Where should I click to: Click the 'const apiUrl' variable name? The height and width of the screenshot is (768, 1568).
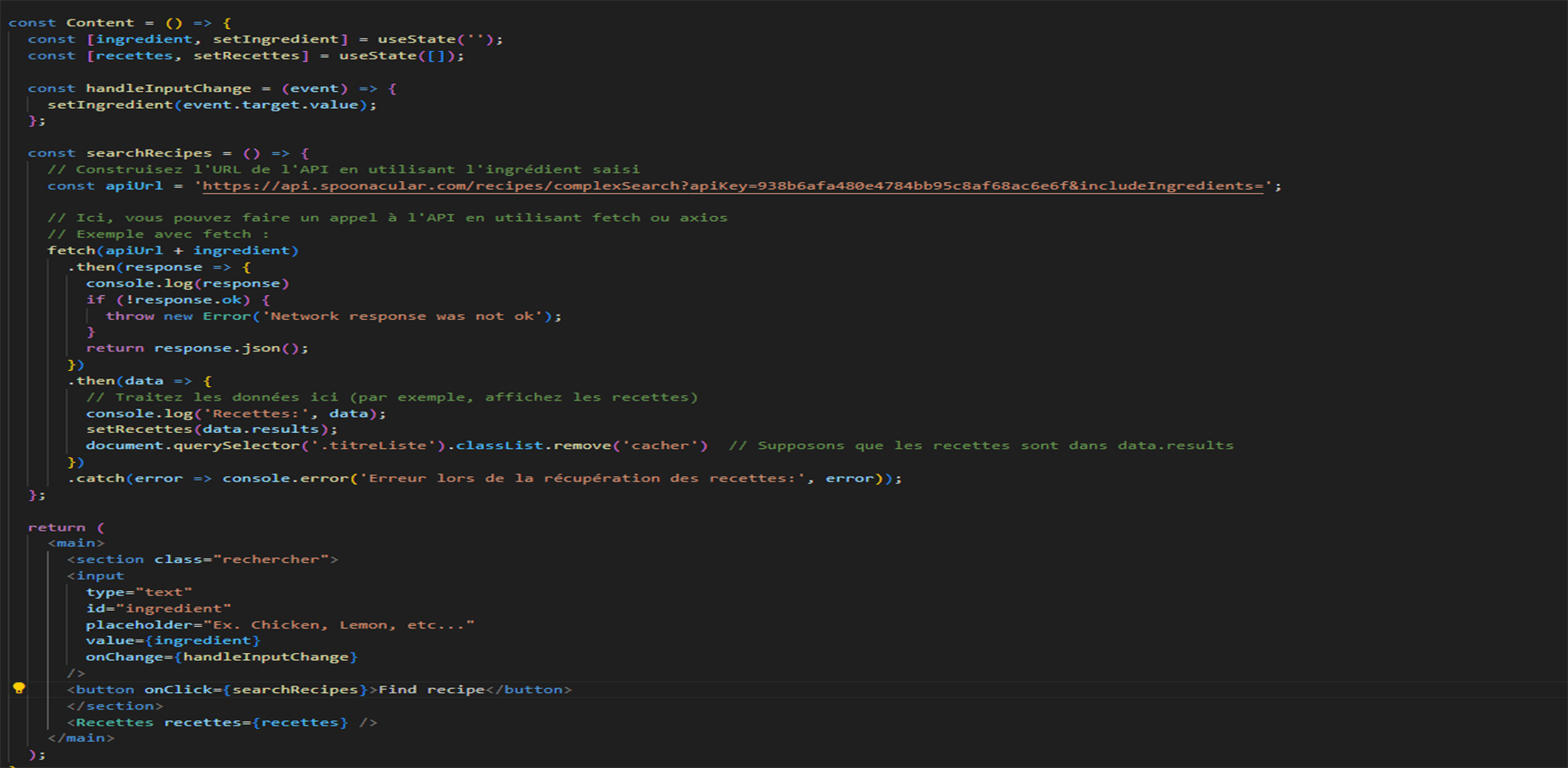(x=134, y=185)
